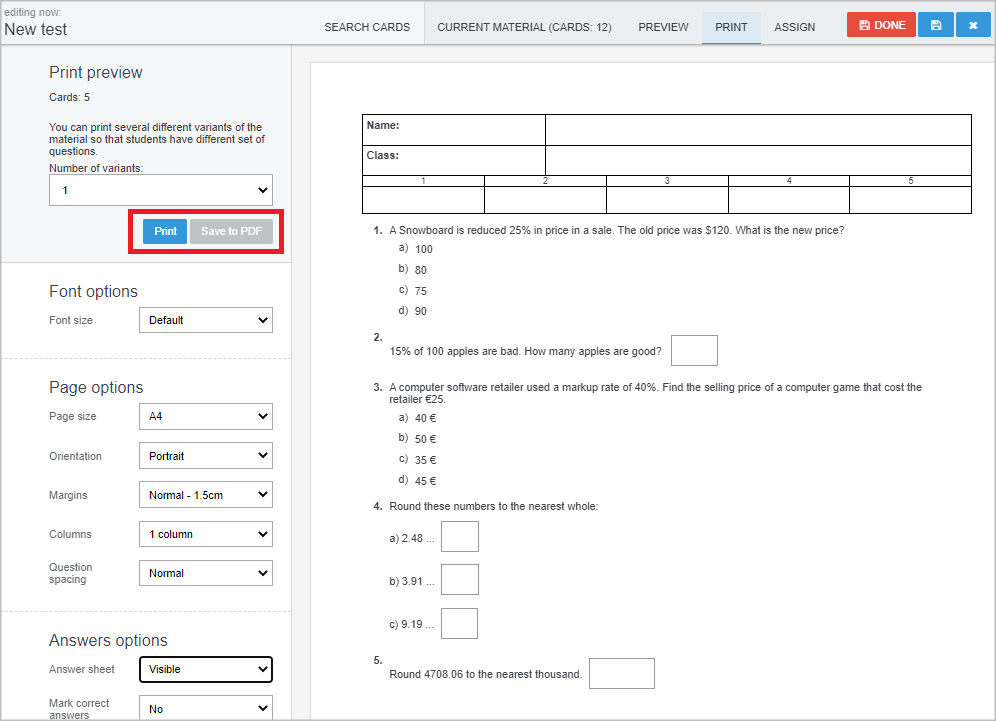Click the blue save disk icon

936,25
